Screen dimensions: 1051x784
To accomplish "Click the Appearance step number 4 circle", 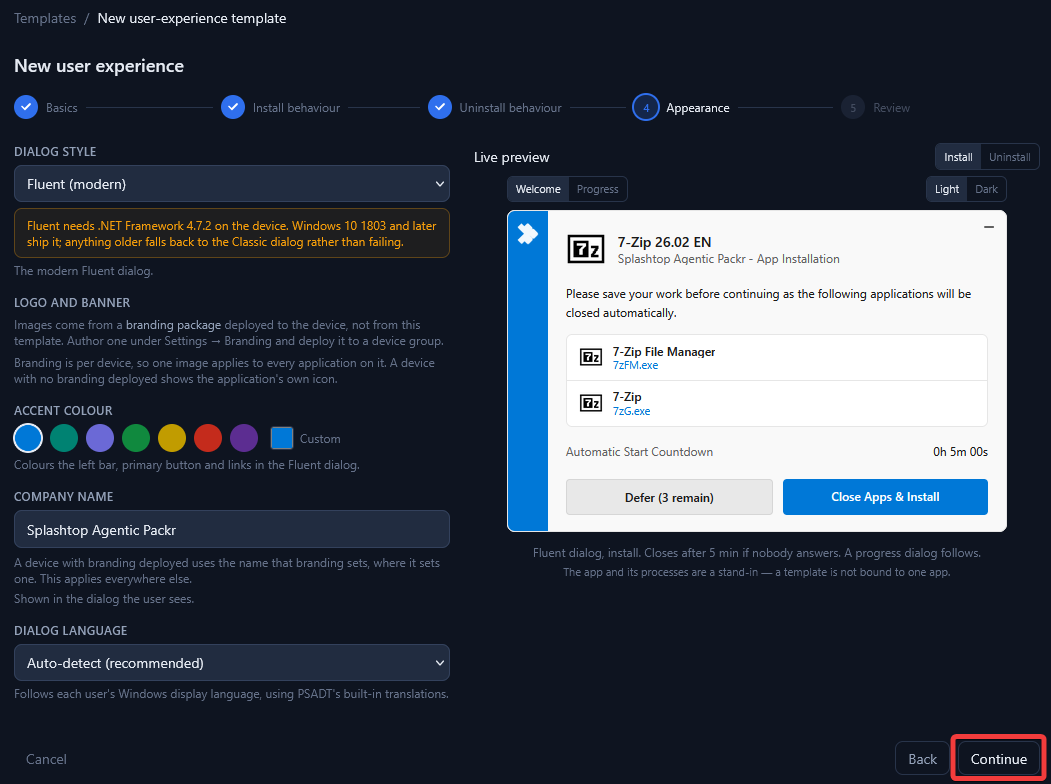I will [x=645, y=107].
